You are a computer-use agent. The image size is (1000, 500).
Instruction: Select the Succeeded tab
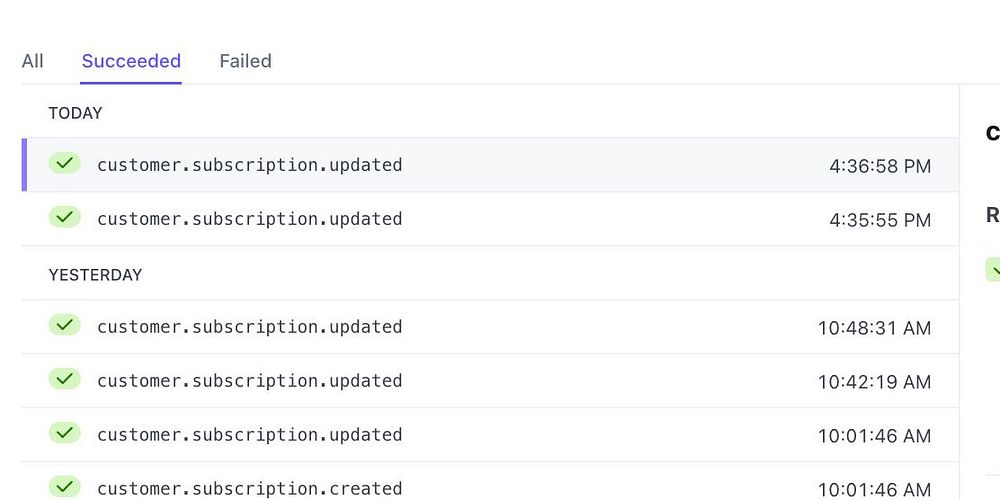tap(131, 61)
